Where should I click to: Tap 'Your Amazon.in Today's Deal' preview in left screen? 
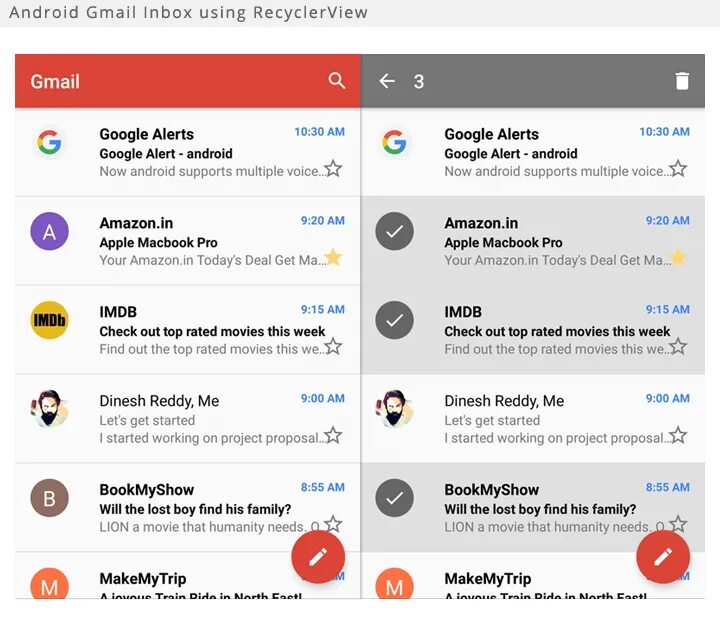(213, 260)
